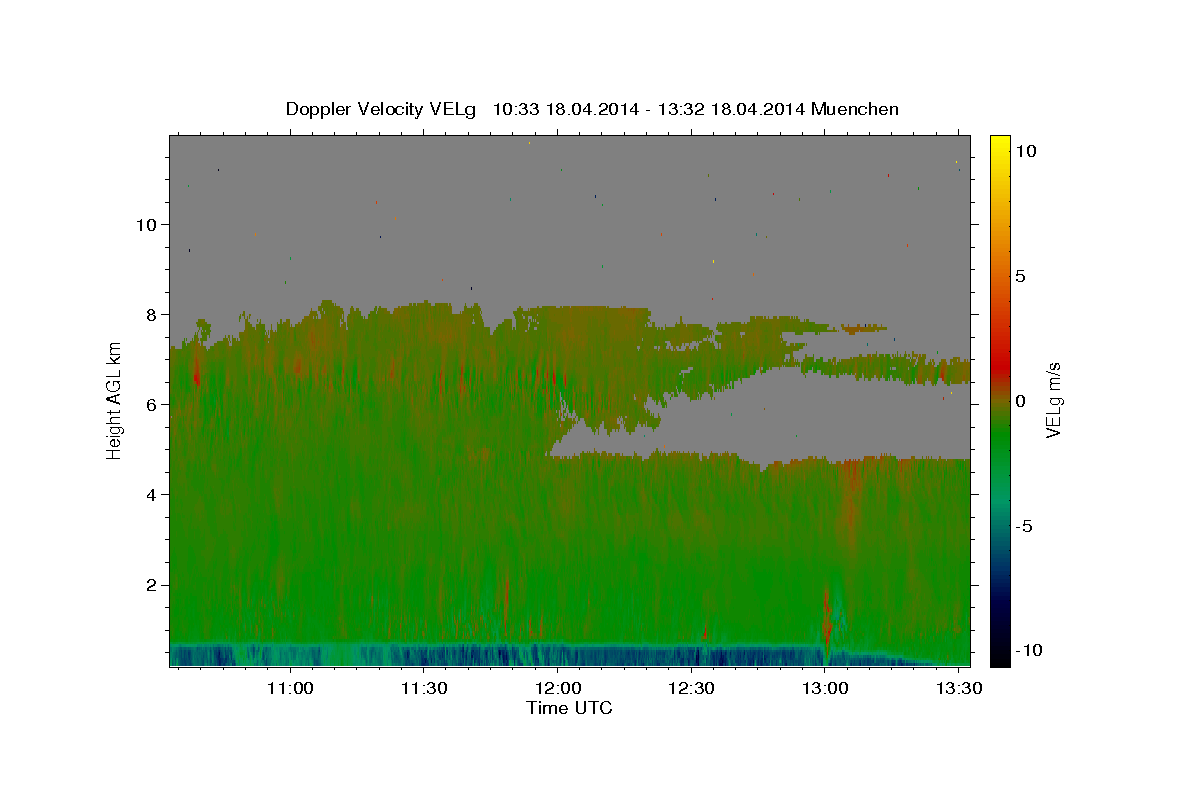
Task: Click the blue low-level velocity band near ground
Action: coord(520,655)
